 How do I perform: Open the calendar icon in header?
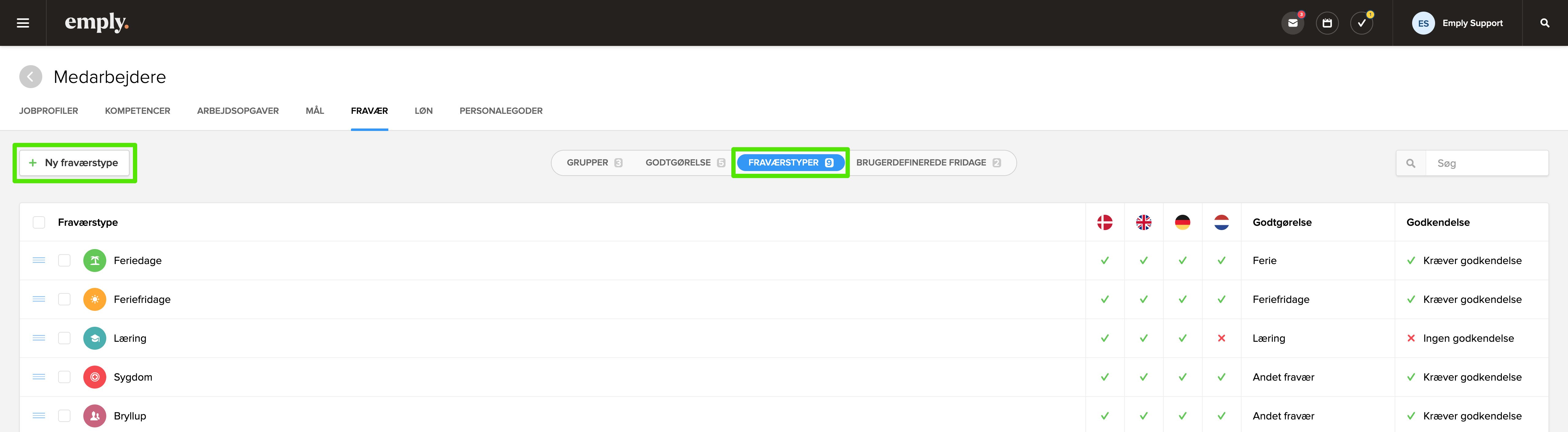pos(1327,23)
